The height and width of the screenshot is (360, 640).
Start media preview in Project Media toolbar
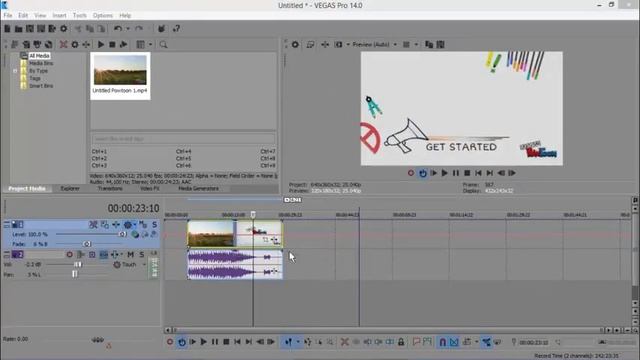(x=101, y=44)
